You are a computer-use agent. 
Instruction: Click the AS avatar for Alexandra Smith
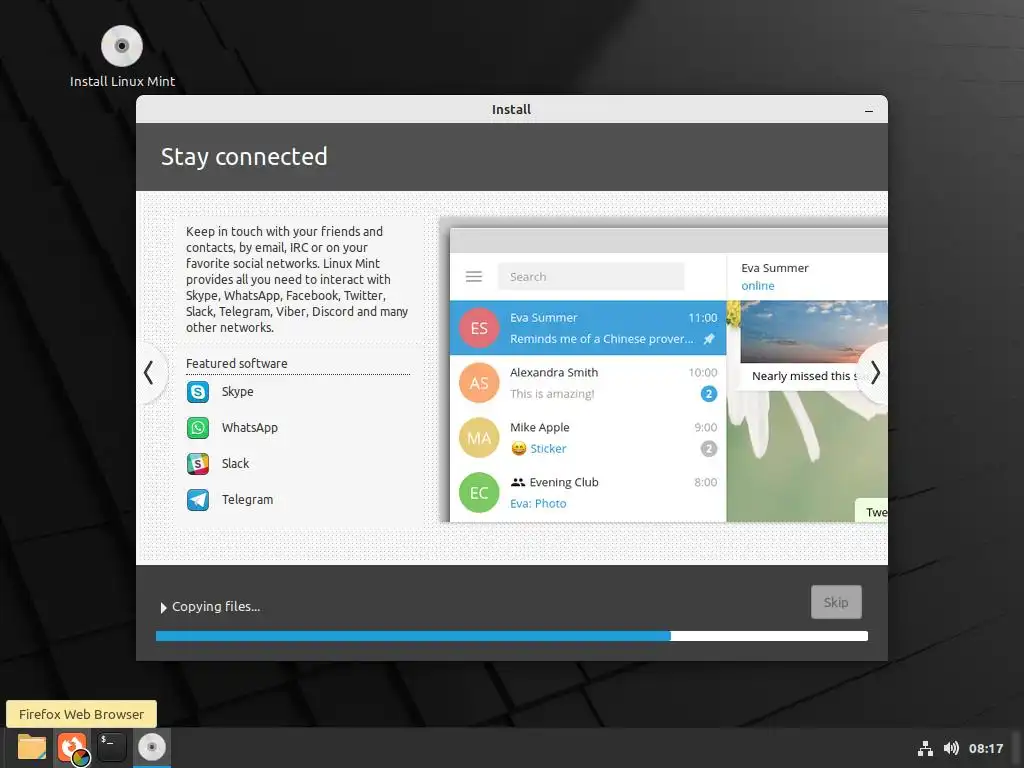pos(479,383)
